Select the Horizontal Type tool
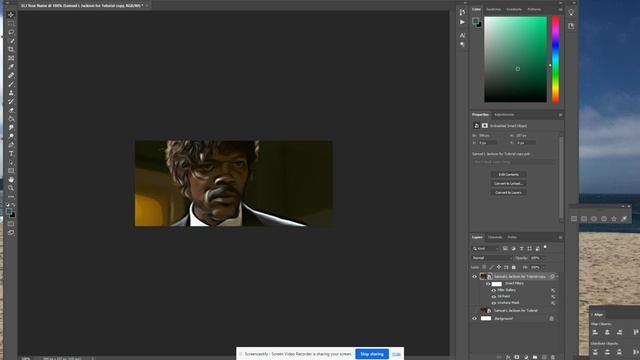 pyautogui.click(x=11, y=153)
